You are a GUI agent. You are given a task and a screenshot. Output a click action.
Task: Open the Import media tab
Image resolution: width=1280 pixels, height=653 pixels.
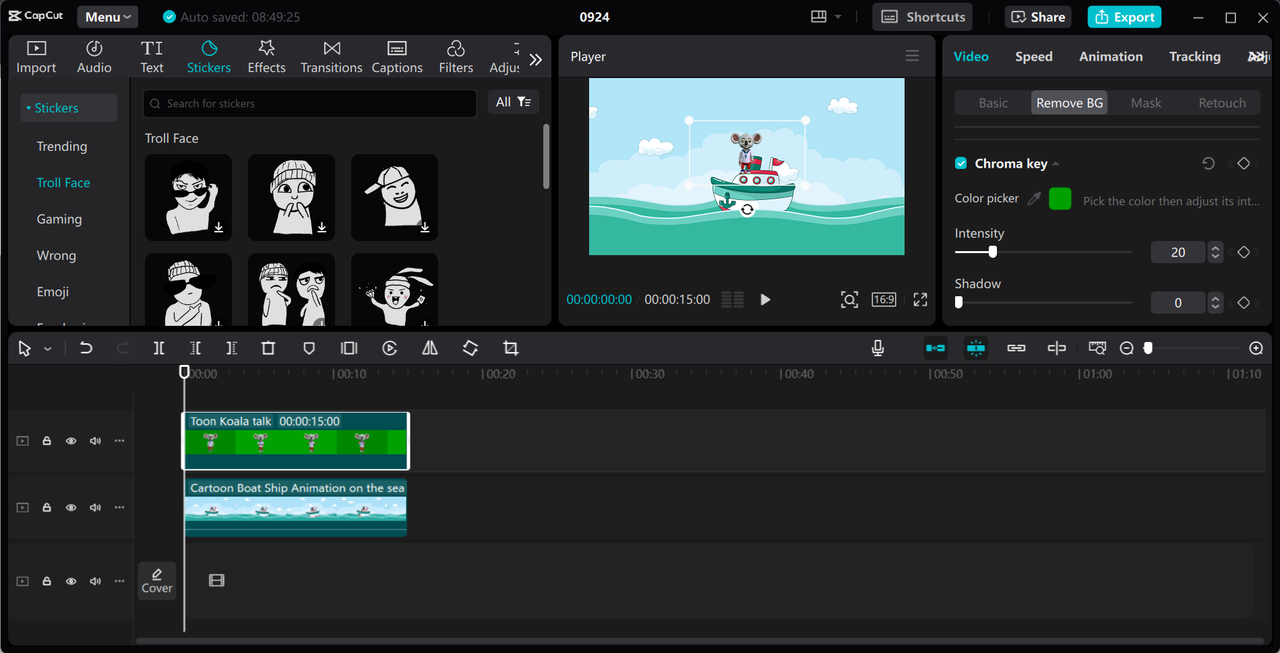[x=36, y=57]
